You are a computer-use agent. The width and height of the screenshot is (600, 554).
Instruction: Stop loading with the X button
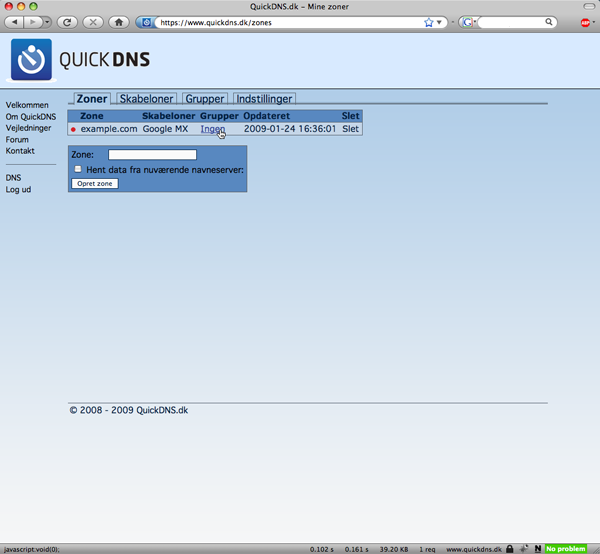coord(93,22)
